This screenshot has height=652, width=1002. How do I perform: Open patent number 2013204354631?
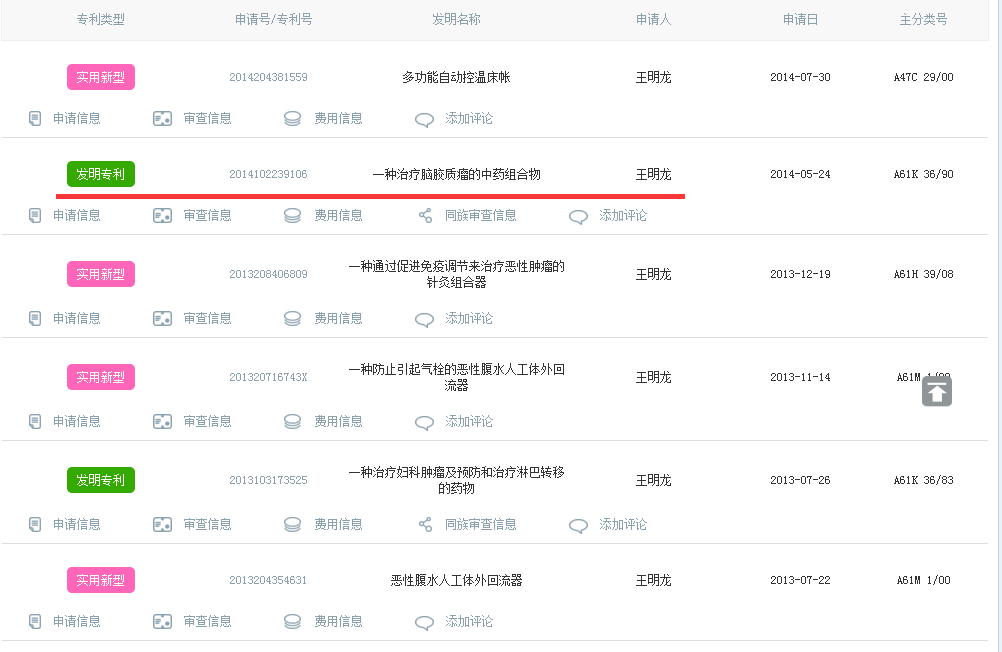(268, 581)
